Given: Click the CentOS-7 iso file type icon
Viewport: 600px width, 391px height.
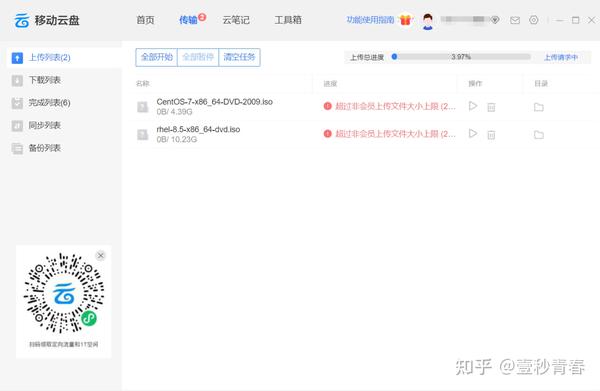Looking at the screenshot, I should pyautogui.click(x=143, y=107).
